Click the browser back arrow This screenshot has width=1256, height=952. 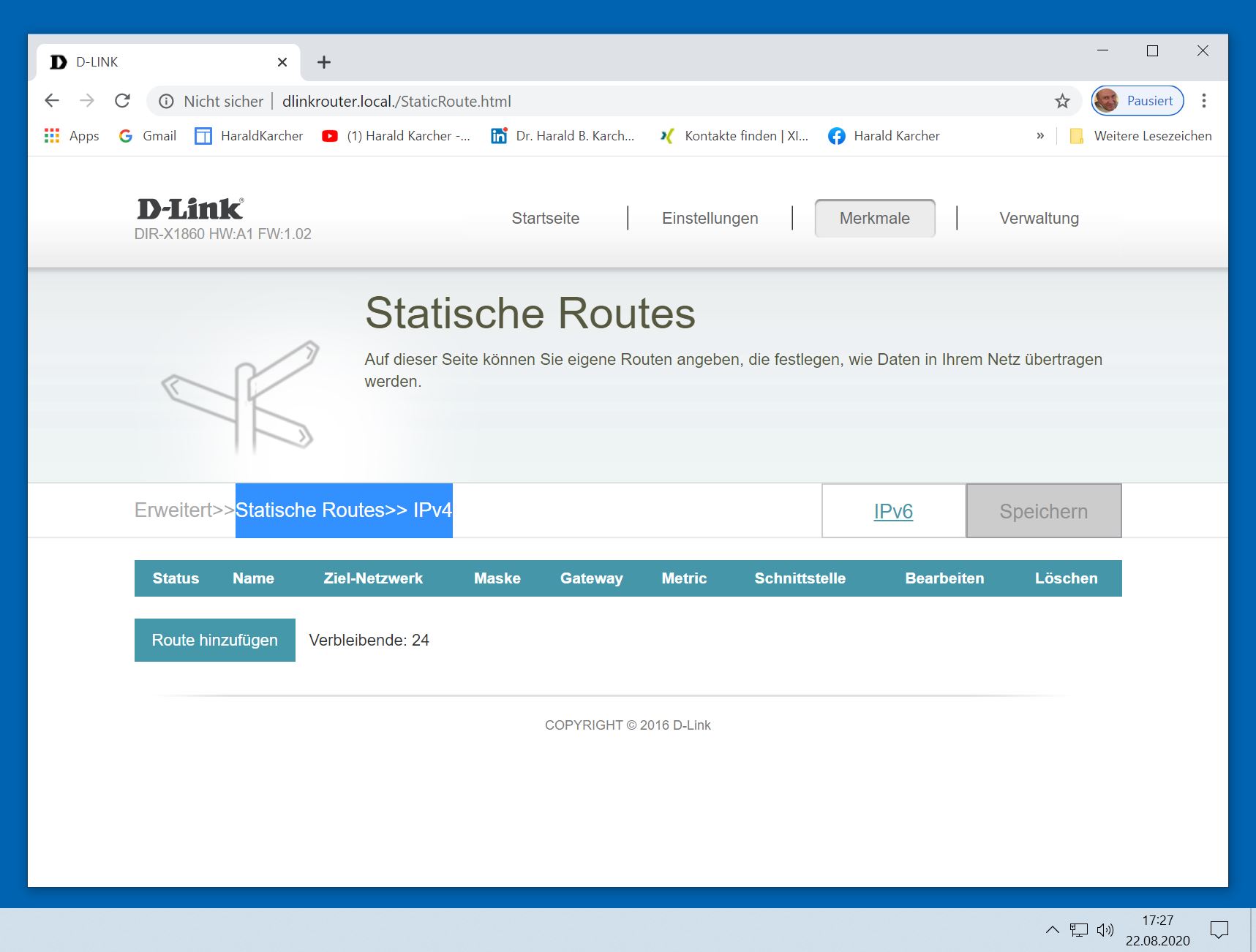click(x=52, y=101)
